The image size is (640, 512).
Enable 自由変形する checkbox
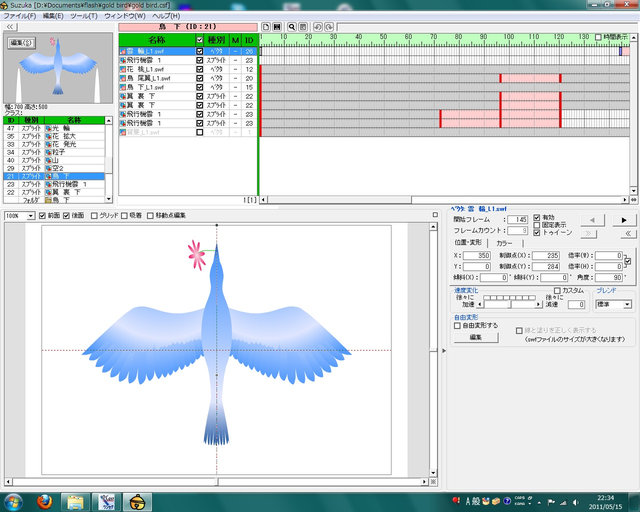pyautogui.click(x=458, y=326)
